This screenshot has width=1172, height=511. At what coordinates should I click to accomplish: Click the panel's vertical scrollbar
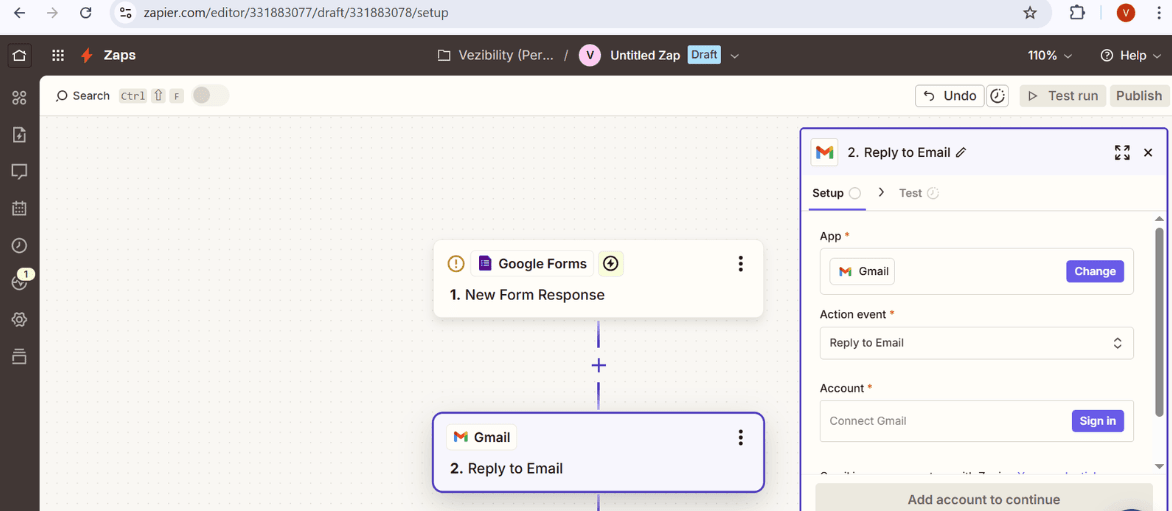tap(1159, 320)
